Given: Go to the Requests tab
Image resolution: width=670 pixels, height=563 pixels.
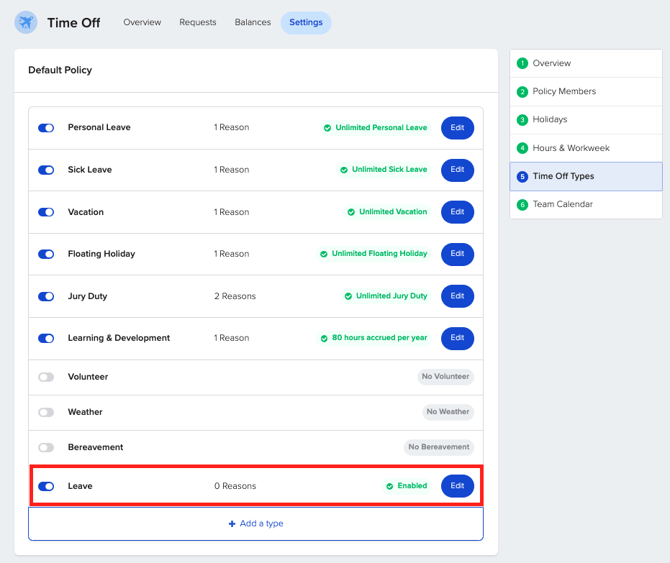Looking at the screenshot, I should [198, 22].
